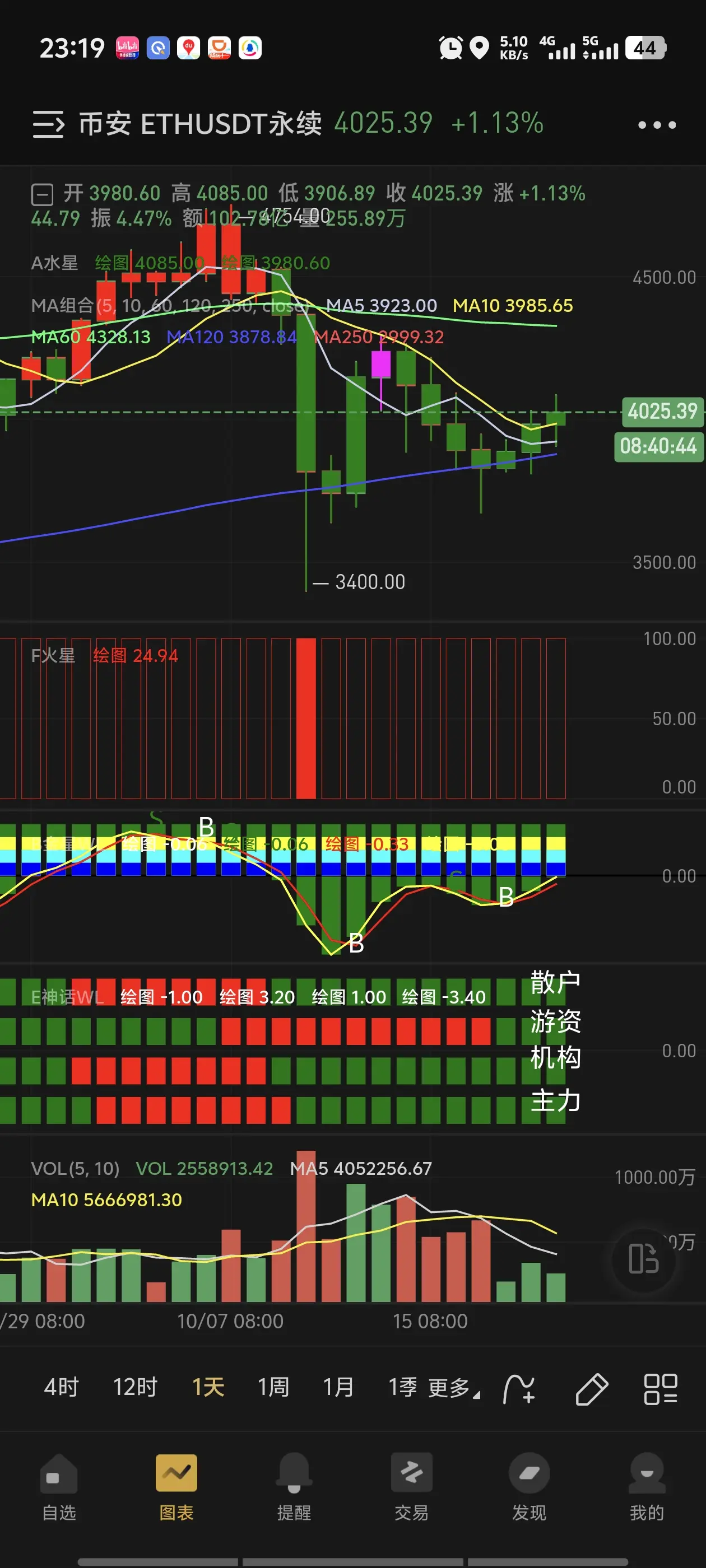This screenshot has height=1568, width=706.
Task: Tap the MA120 3878.84 value
Action: pyautogui.click(x=231, y=337)
